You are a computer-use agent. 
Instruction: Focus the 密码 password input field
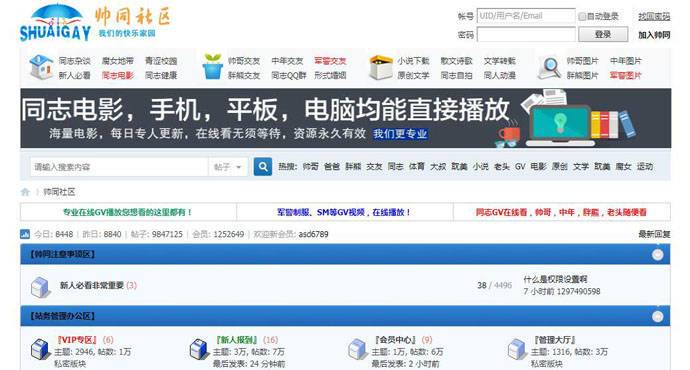526,34
